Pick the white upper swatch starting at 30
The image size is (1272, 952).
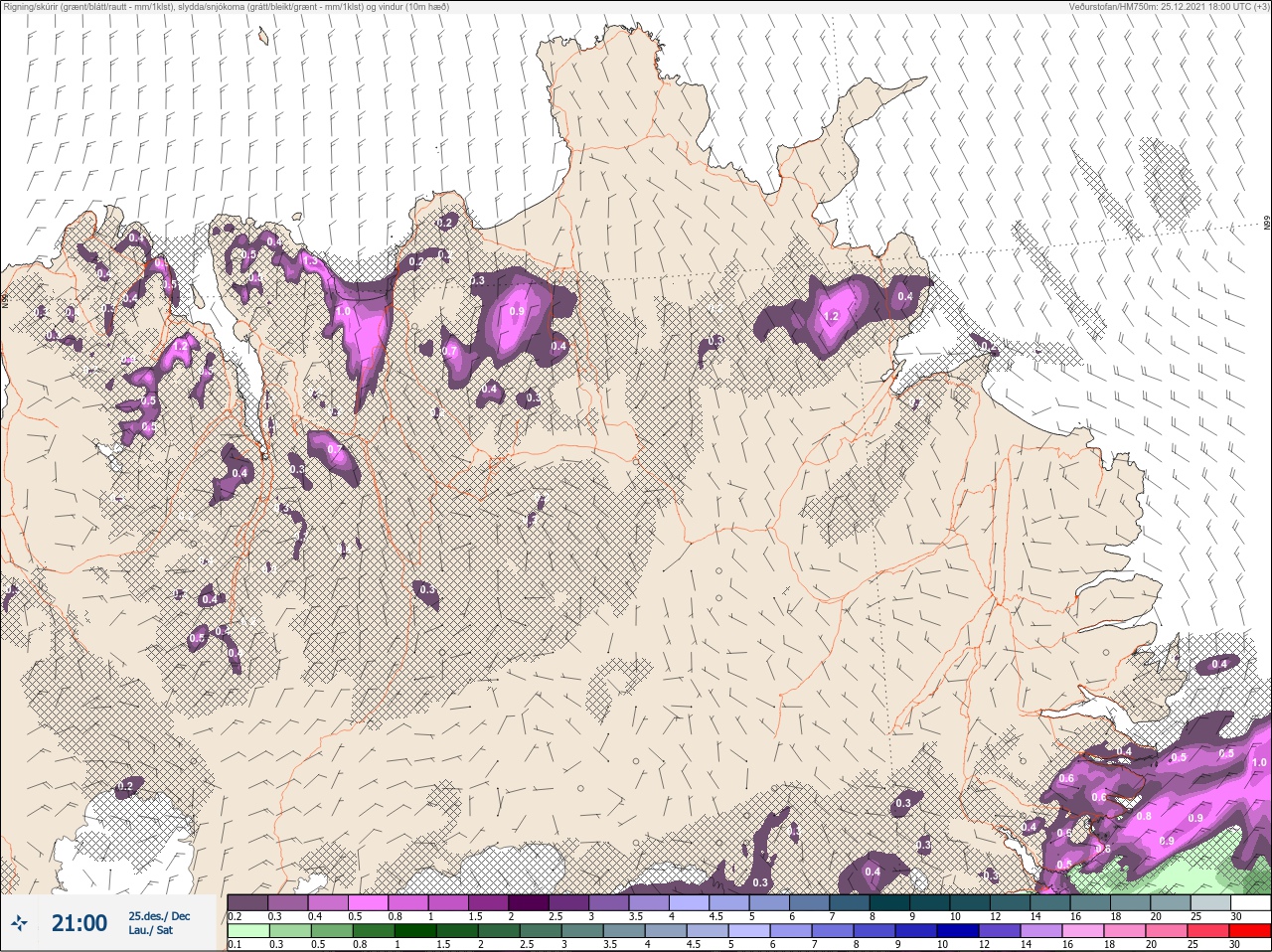pyautogui.click(x=1250, y=902)
